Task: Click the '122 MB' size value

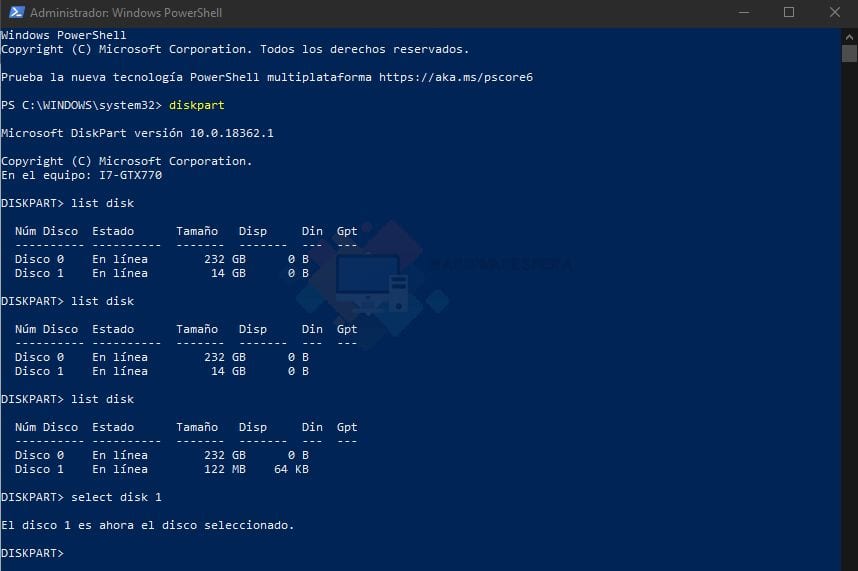Action: click(x=225, y=469)
